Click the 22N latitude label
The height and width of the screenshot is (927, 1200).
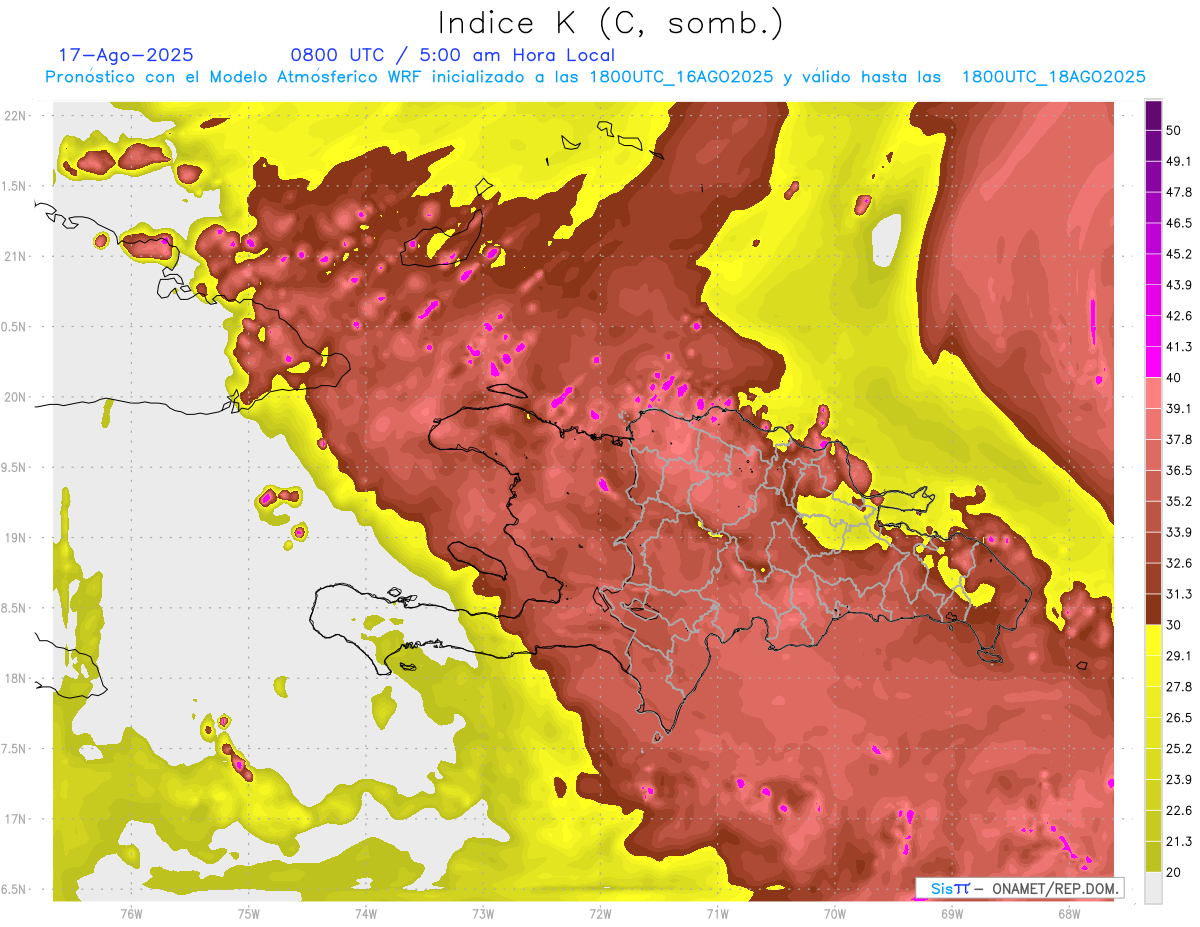click(x=15, y=116)
